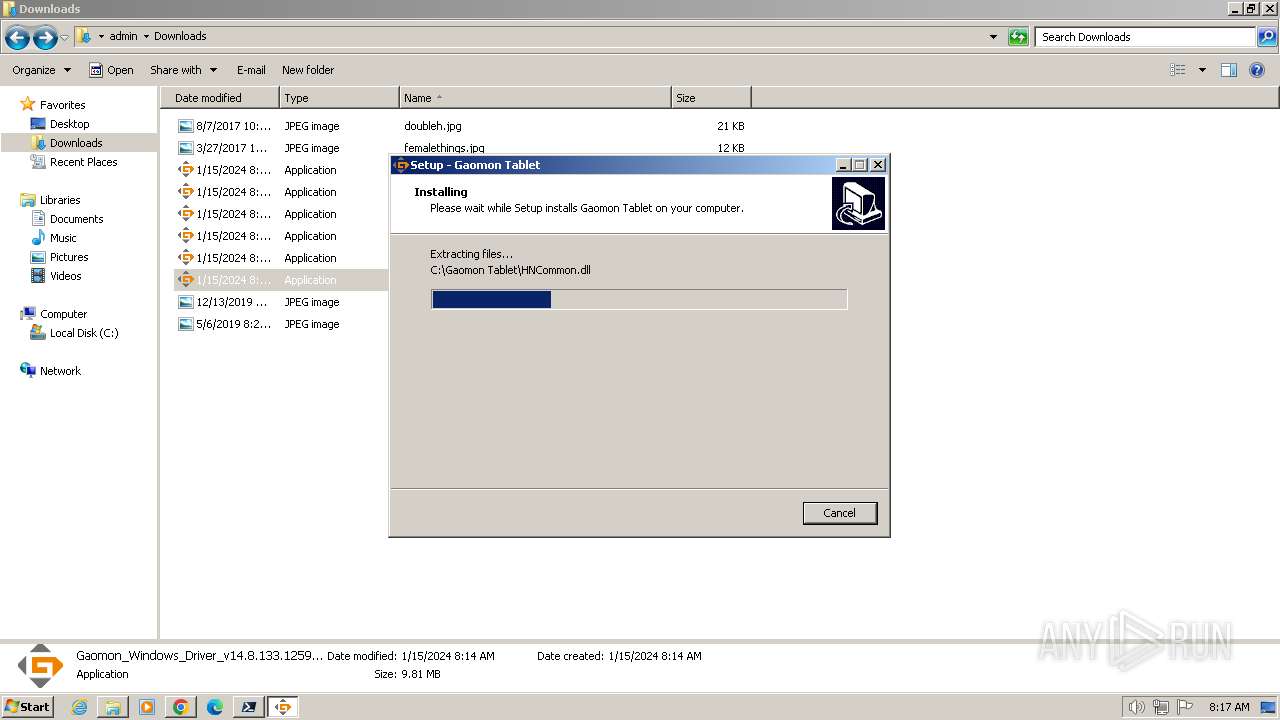Image resolution: width=1280 pixels, height=720 pixels.
Task: Click New folder
Action: coord(308,70)
